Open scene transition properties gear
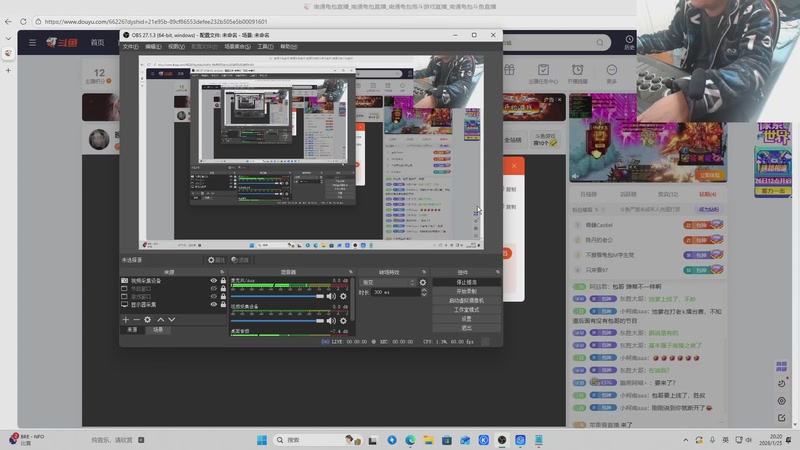Image resolution: width=800 pixels, height=450 pixels. [422, 282]
